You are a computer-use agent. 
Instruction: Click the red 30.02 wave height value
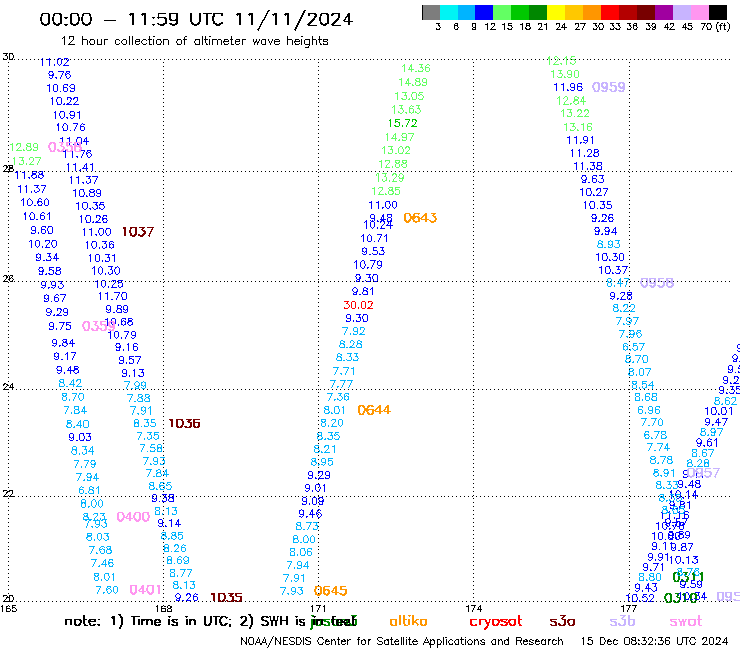(358, 305)
